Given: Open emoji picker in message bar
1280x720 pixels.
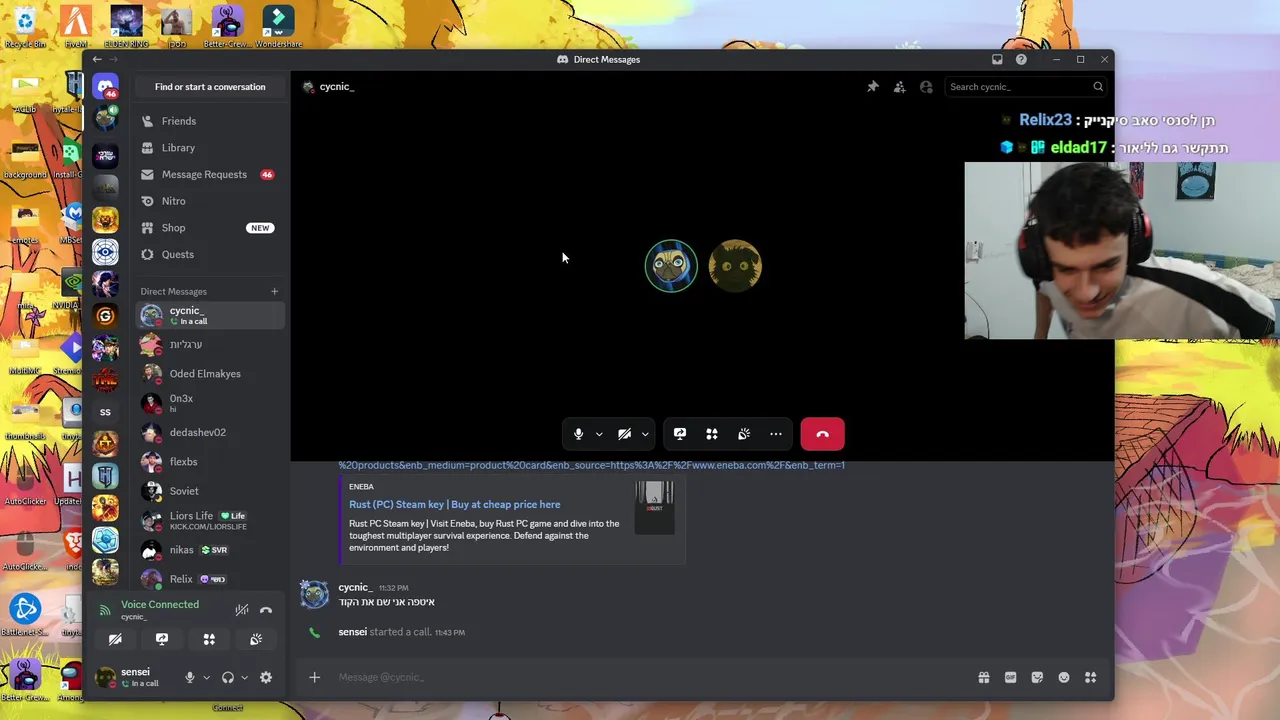Looking at the screenshot, I should pyautogui.click(x=1064, y=677).
